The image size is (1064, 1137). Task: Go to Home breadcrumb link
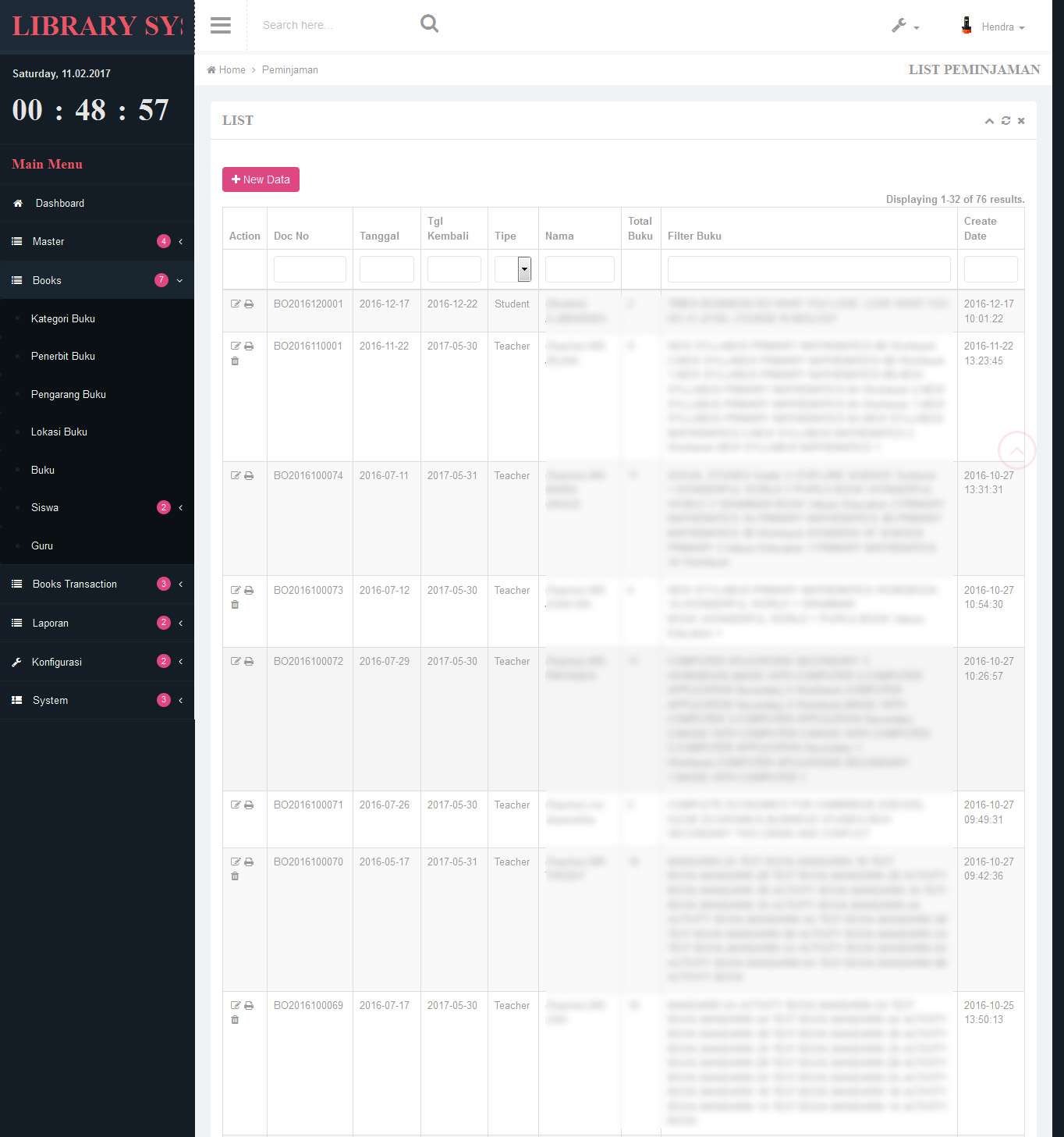point(232,70)
